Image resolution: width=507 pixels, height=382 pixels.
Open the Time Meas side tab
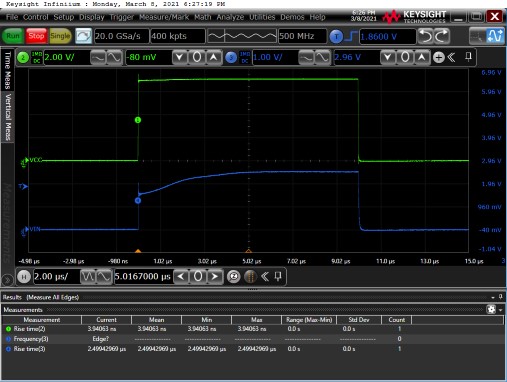7,70
